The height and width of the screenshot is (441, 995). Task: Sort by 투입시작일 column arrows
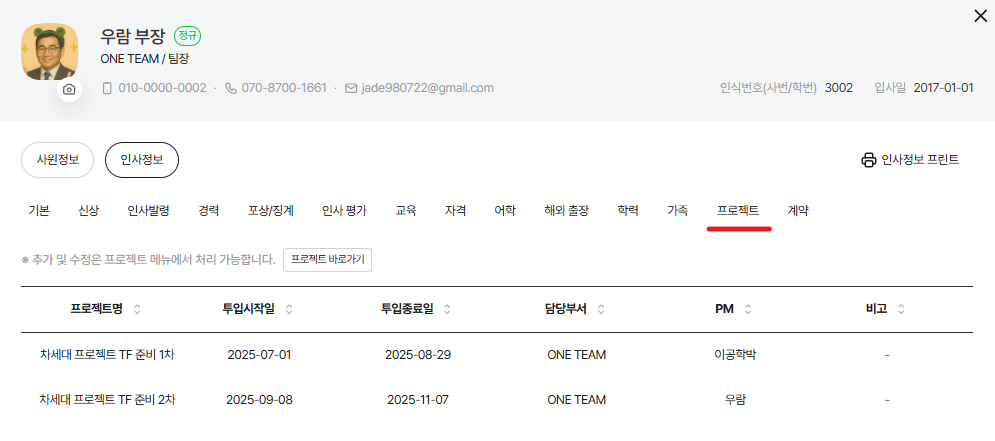[288, 309]
